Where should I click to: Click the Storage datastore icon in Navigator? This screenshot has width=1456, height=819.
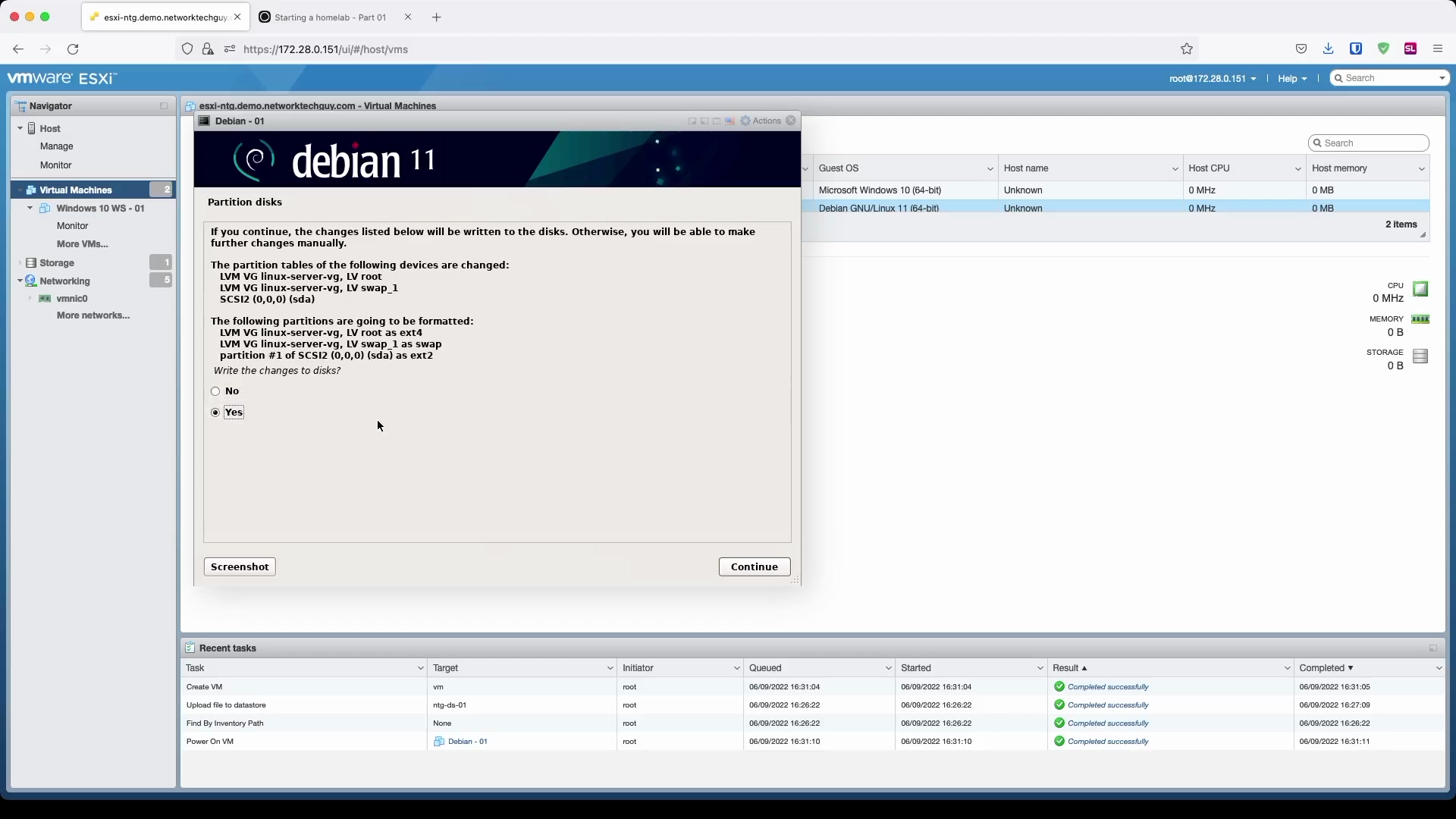coord(31,263)
